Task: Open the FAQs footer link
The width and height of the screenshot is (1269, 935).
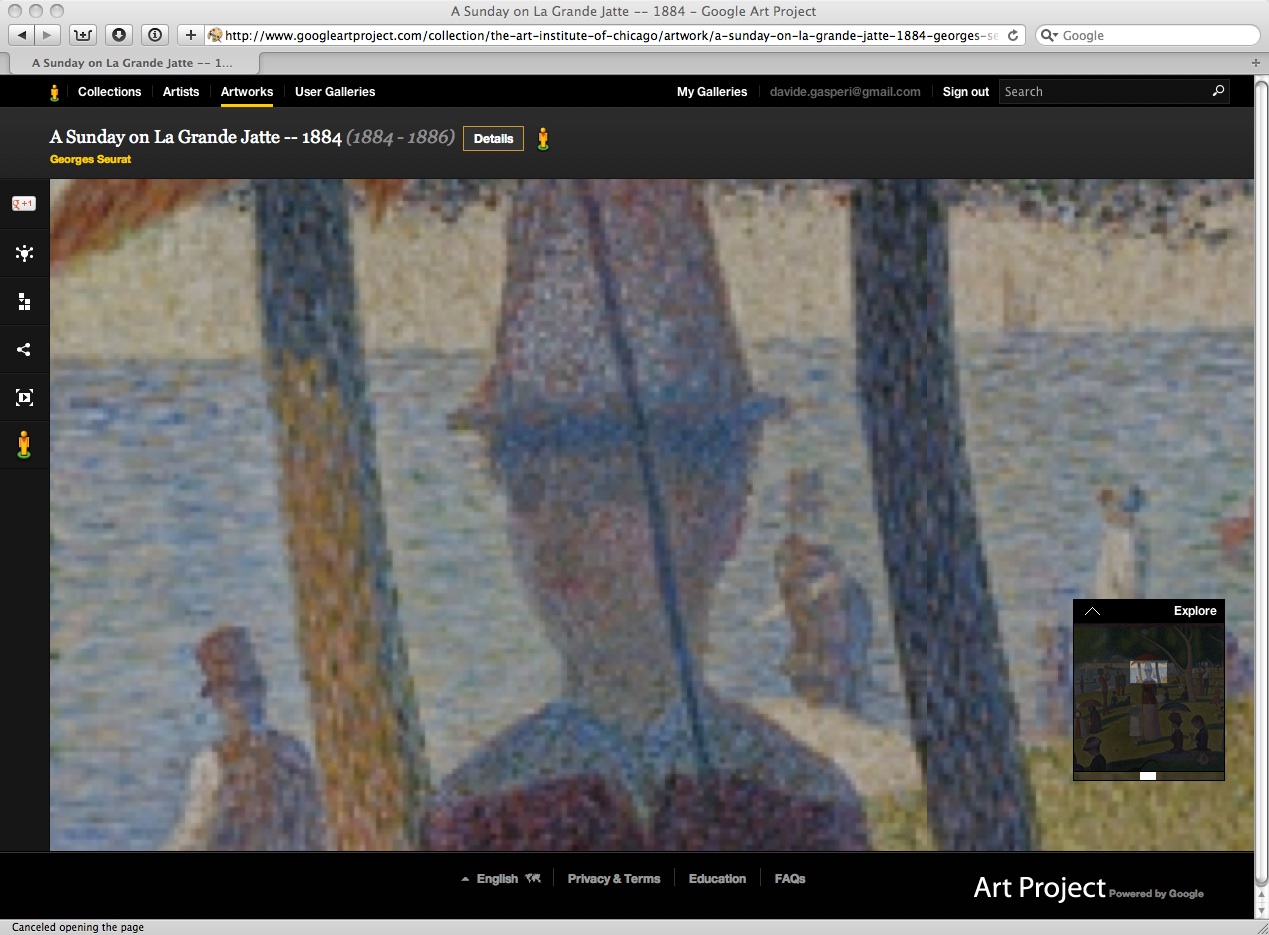Action: click(790, 879)
